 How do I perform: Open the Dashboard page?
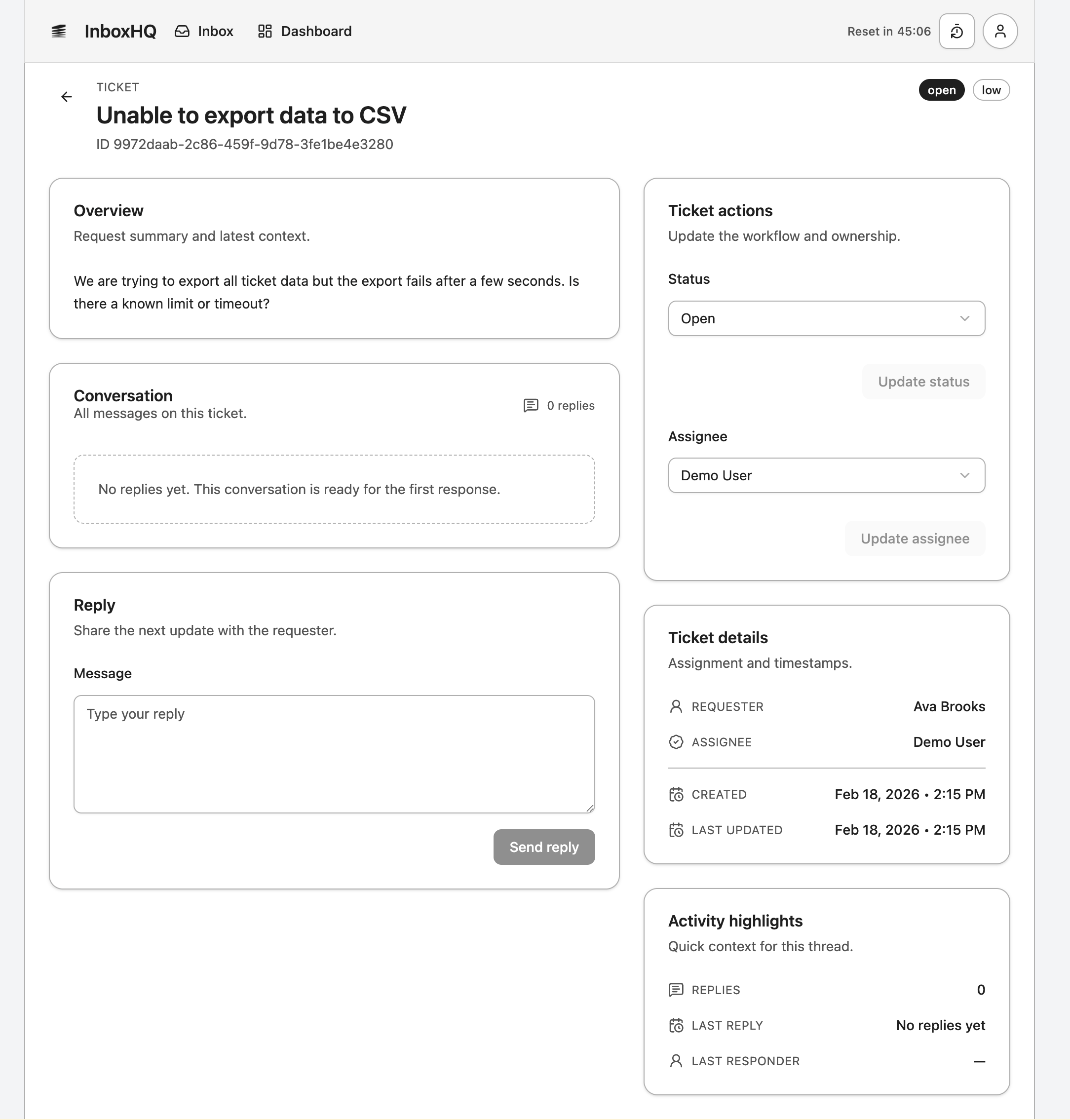pyautogui.click(x=305, y=32)
